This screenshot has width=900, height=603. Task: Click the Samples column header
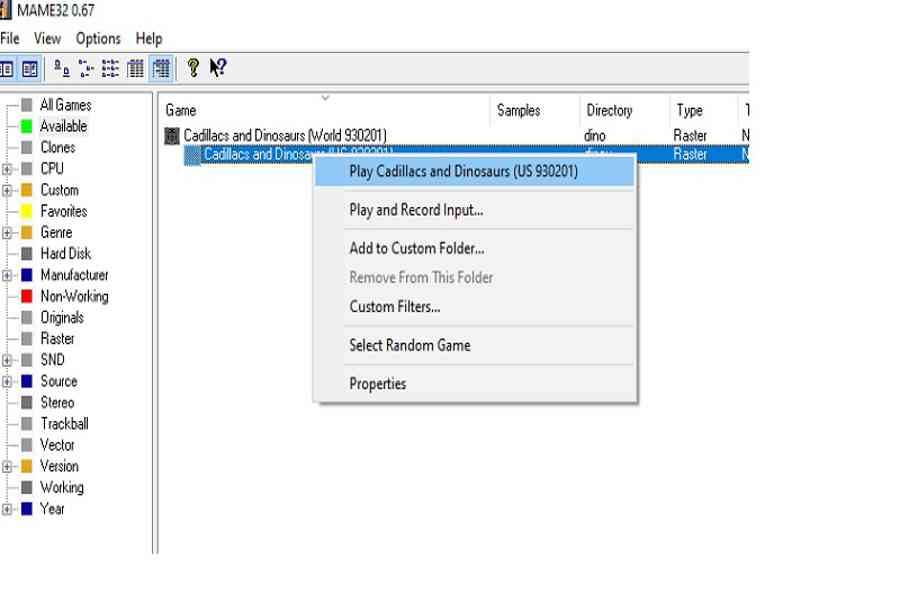tap(518, 110)
